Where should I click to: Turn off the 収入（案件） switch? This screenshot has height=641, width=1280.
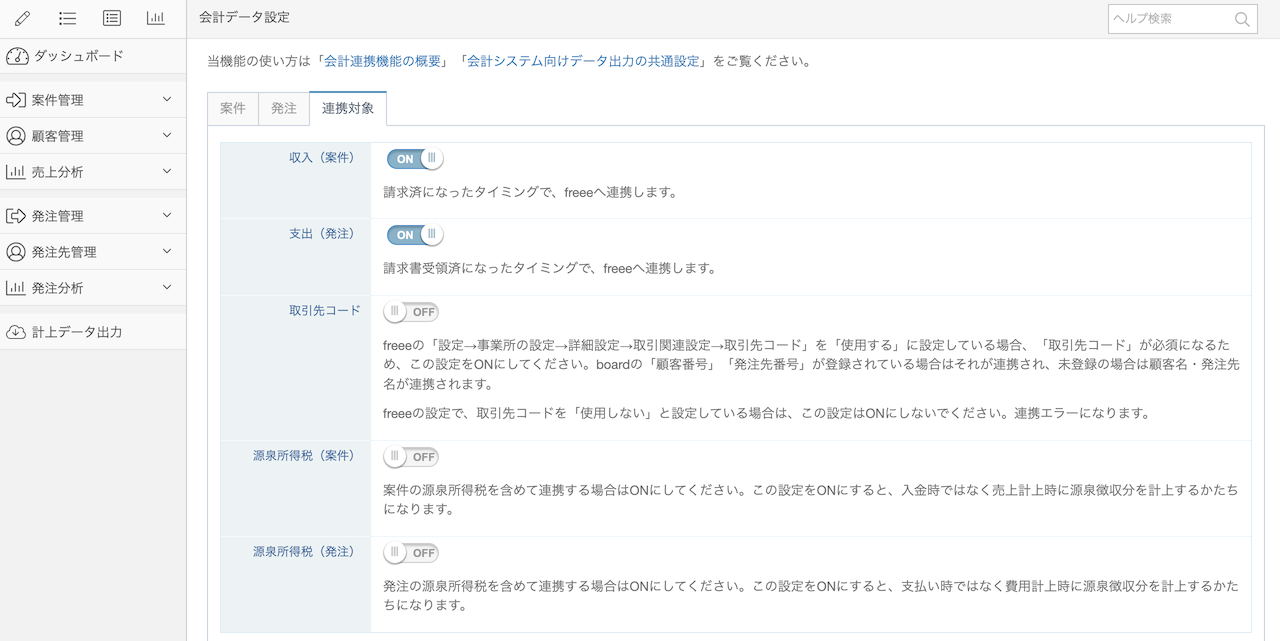tap(414, 158)
